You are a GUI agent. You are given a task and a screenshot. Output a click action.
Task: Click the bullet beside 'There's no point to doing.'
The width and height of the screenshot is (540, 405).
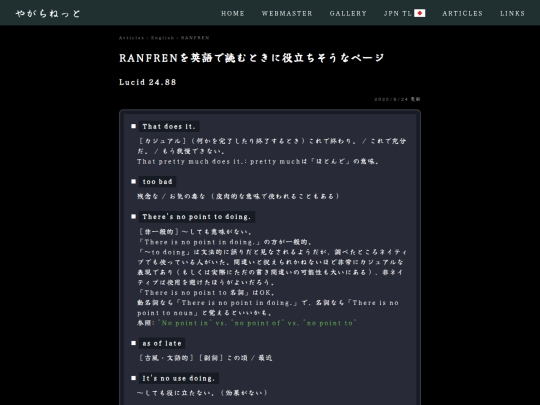pos(134,217)
